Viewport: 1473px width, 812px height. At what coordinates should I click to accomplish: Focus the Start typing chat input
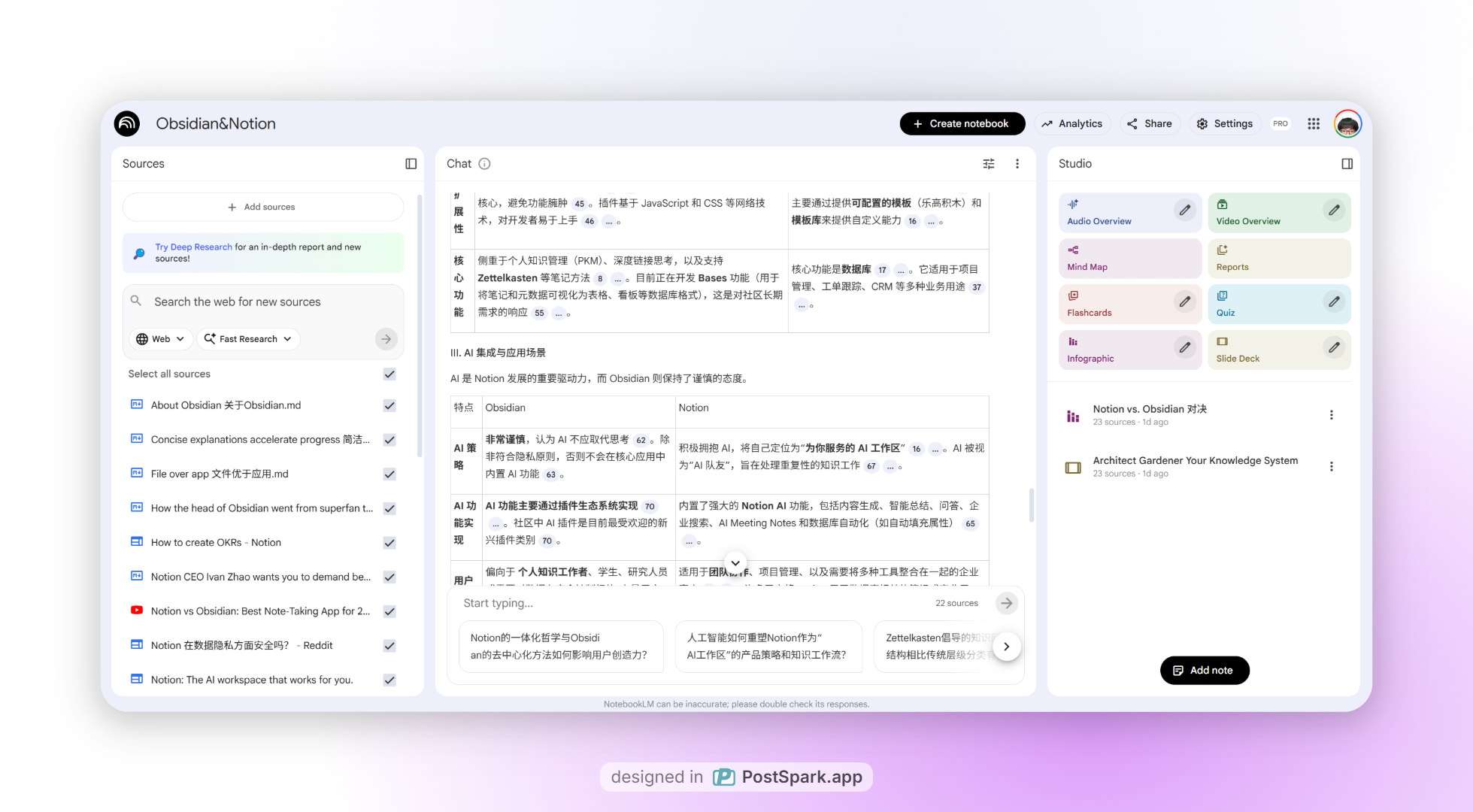[692, 603]
